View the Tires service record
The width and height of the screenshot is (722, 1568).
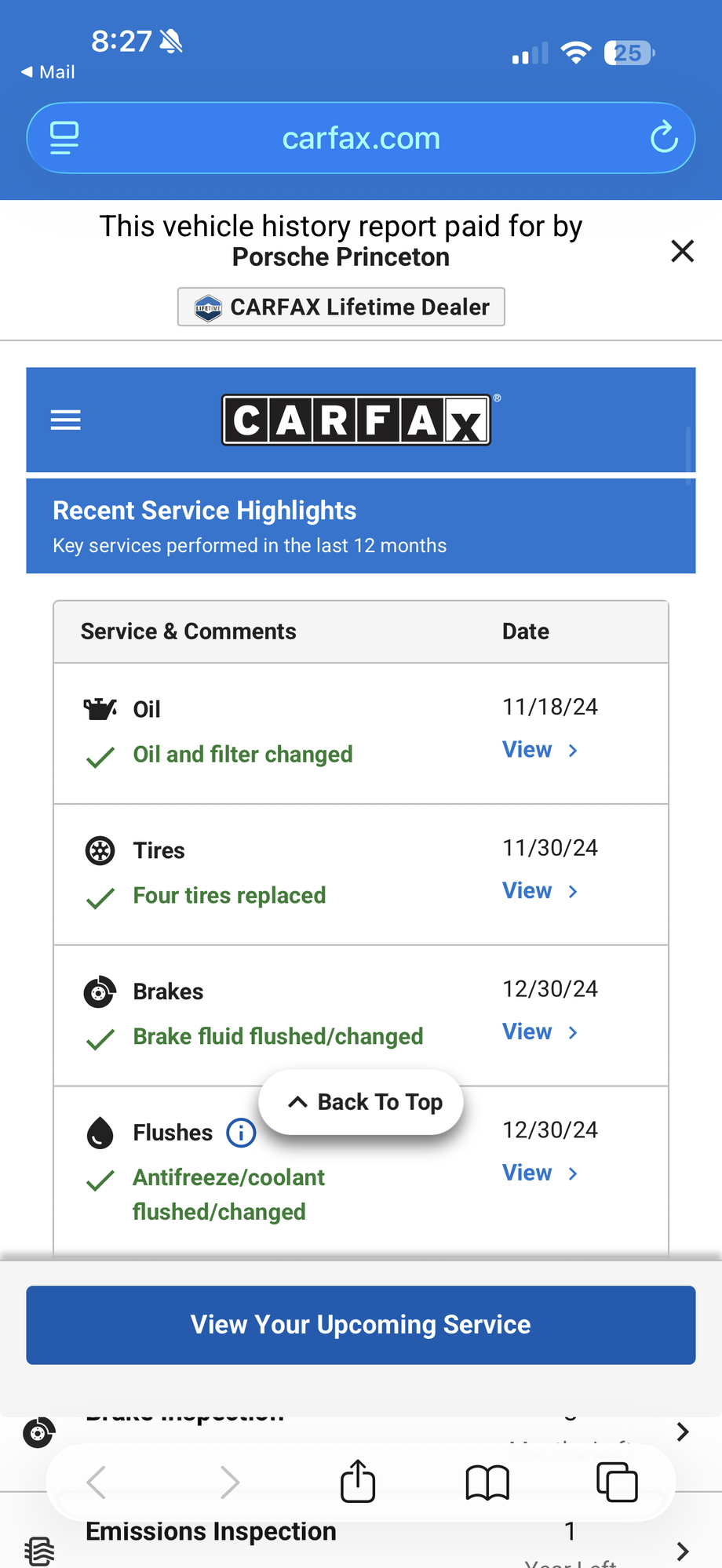540,892
